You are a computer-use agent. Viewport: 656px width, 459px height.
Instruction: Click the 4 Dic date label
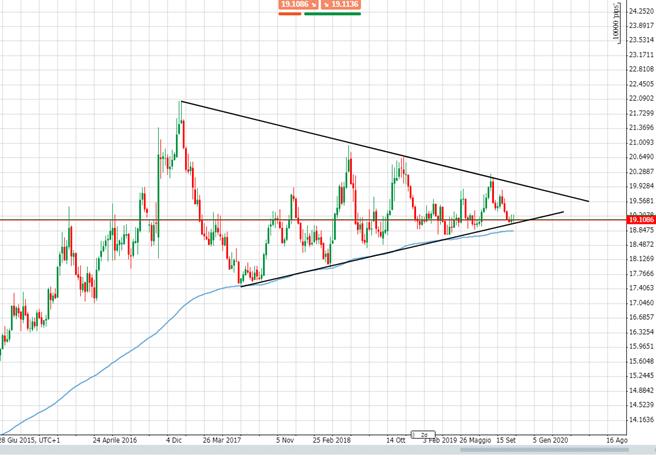[174, 440]
